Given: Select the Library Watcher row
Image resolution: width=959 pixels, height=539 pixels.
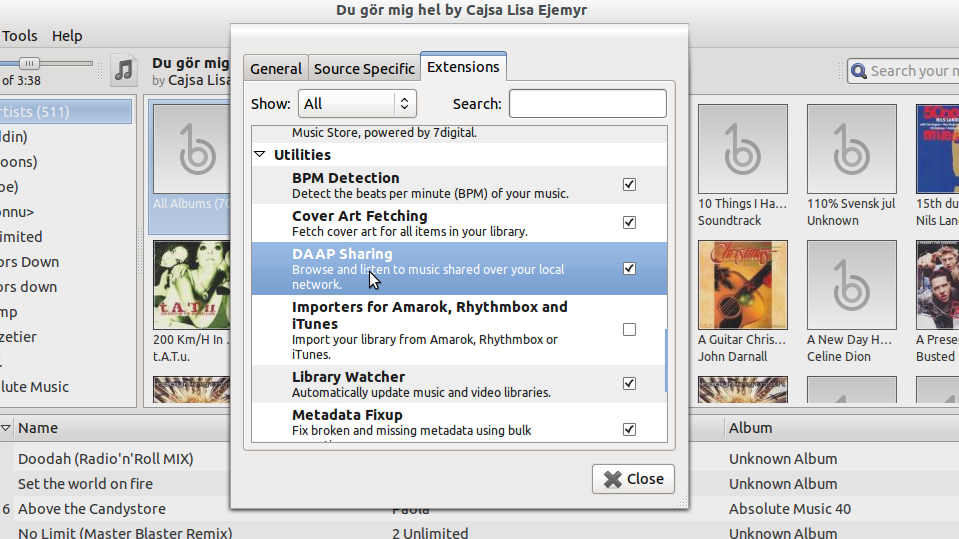Looking at the screenshot, I should coord(459,384).
